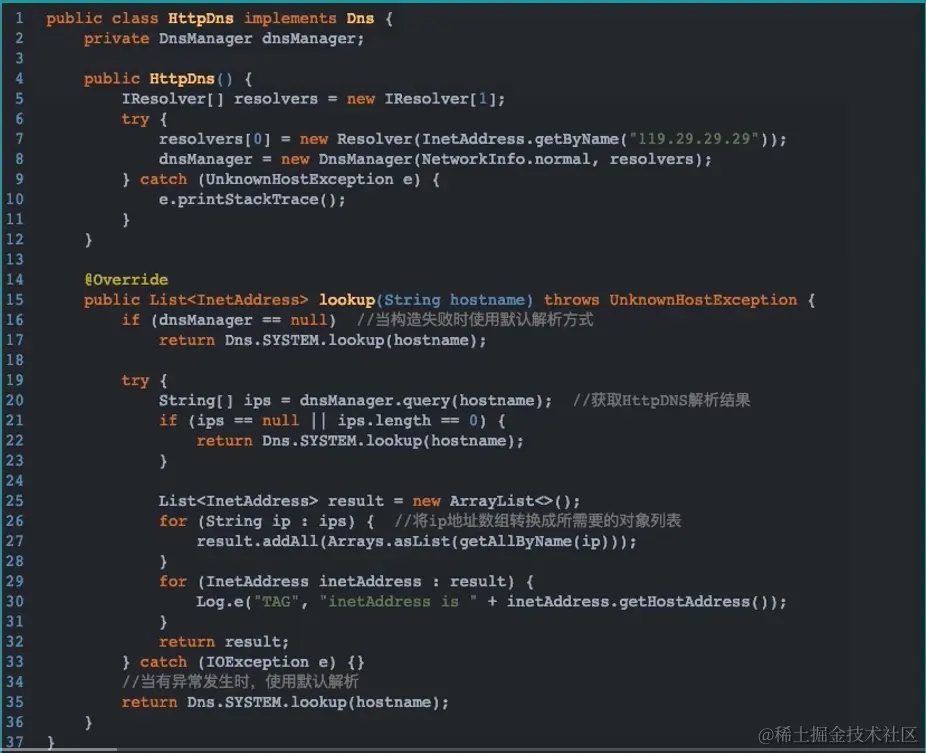Click the comment '//当有异常发生时，使用默认解析'
This screenshot has height=753, width=926.
point(240,682)
